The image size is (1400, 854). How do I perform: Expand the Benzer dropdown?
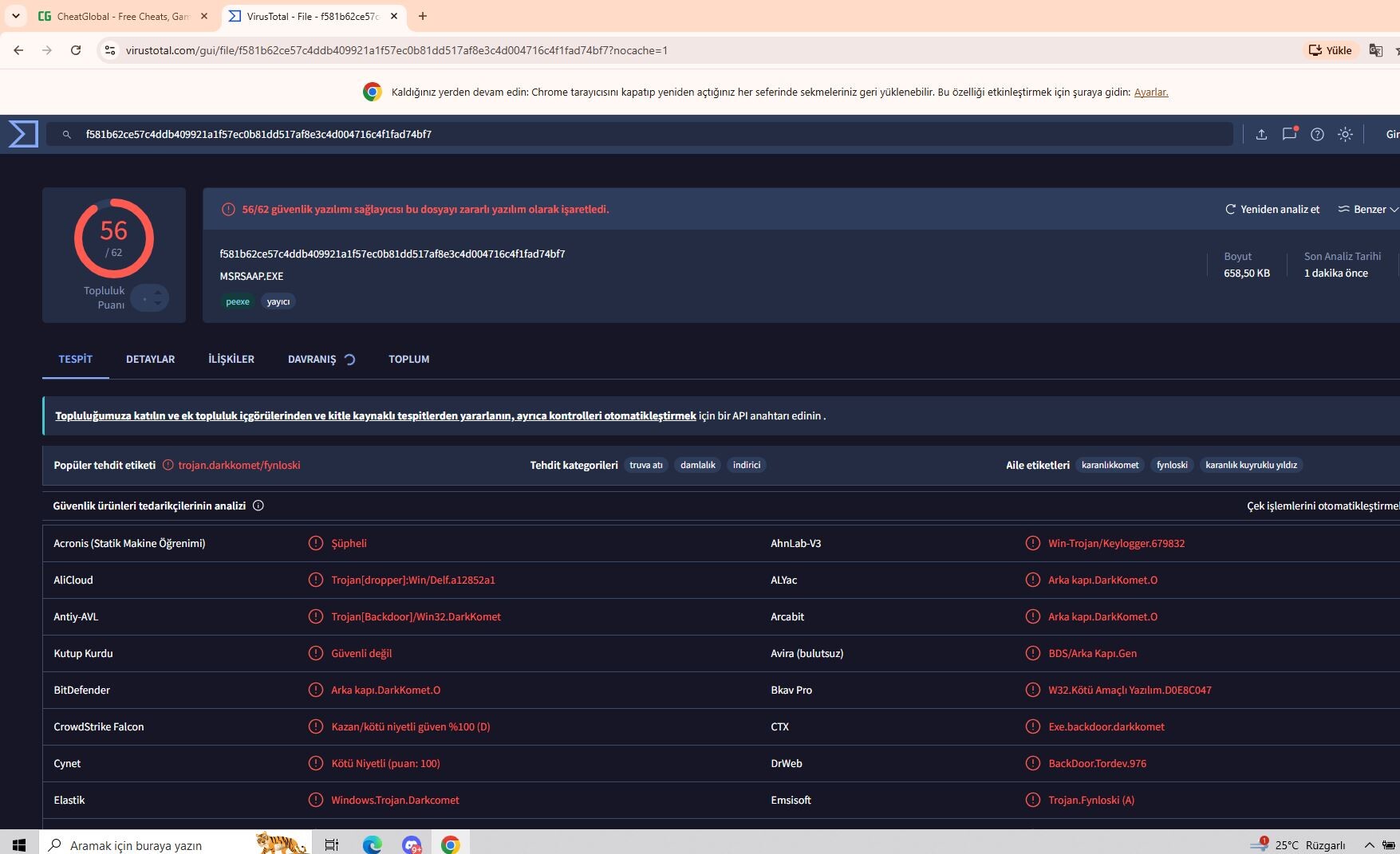click(1367, 209)
